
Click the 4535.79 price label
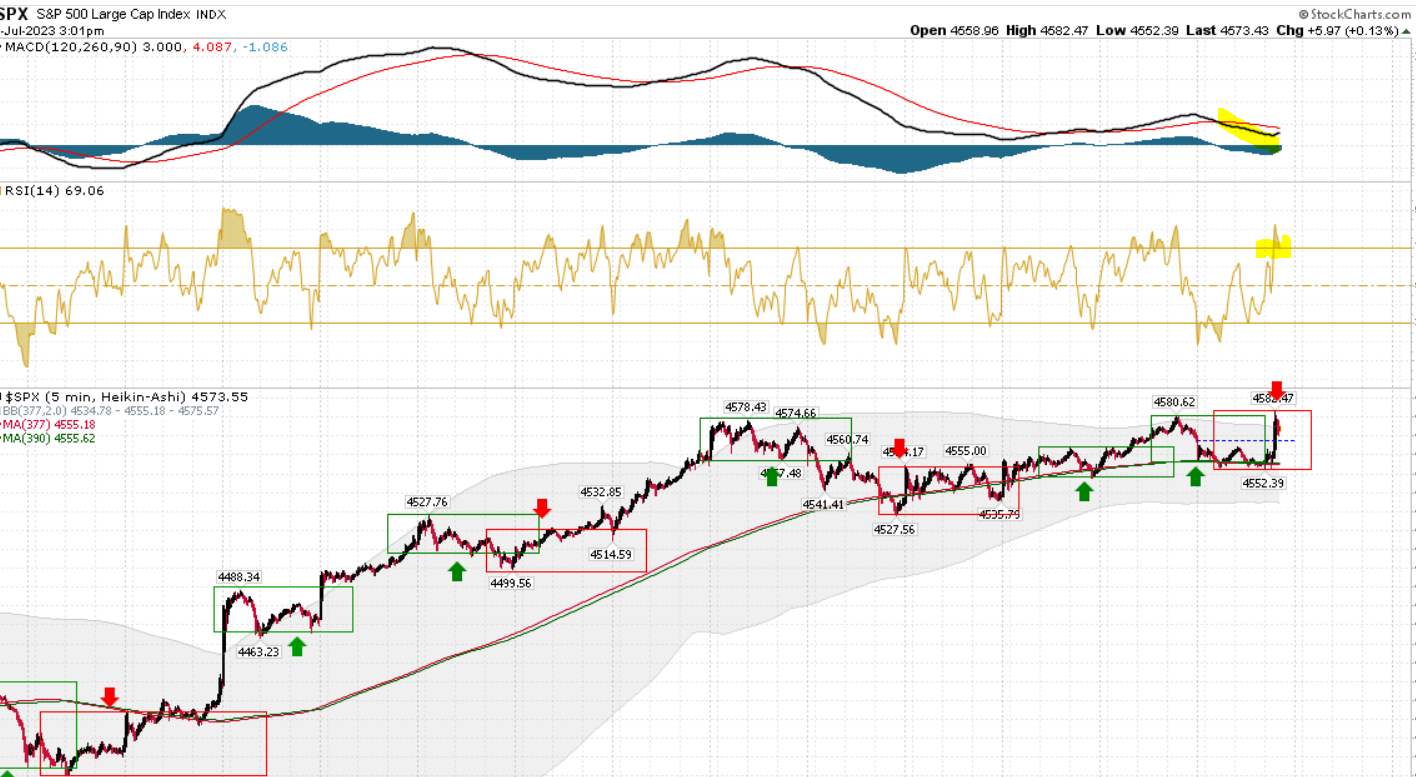click(1000, 514)
